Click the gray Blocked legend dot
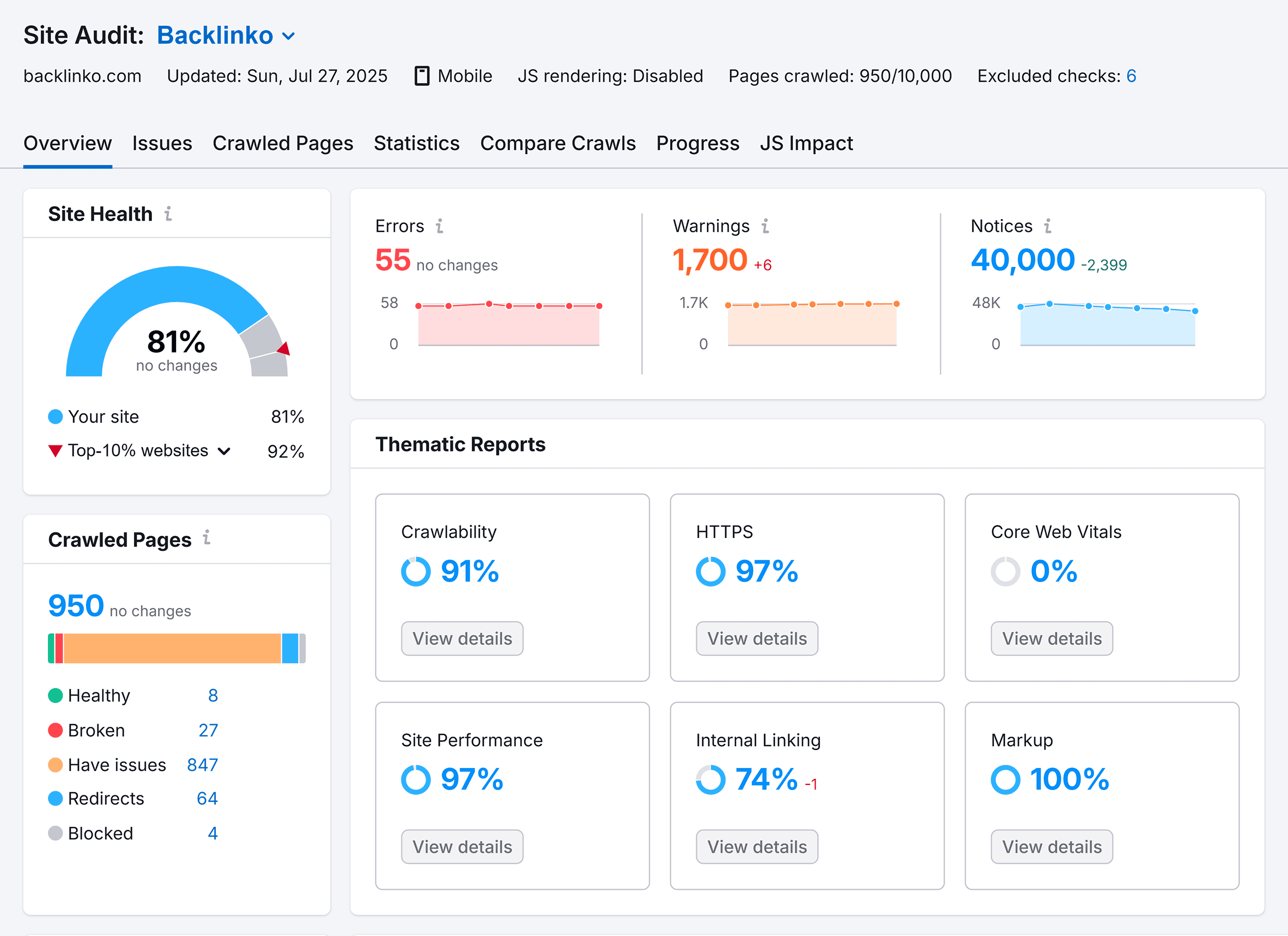The image size is (1288, 936). [x=55, y=834]
